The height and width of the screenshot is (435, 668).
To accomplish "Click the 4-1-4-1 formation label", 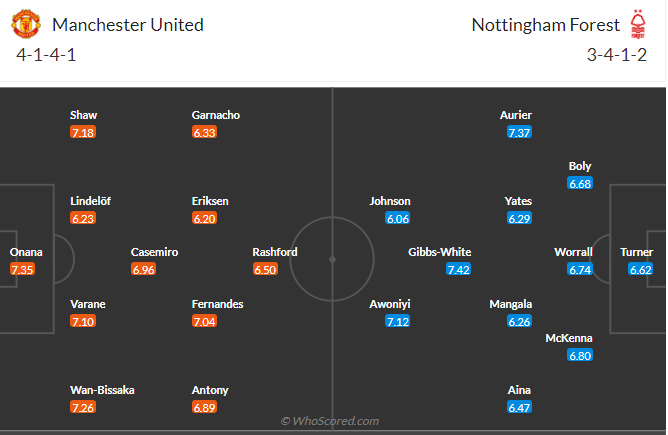I will pos(46,55).
